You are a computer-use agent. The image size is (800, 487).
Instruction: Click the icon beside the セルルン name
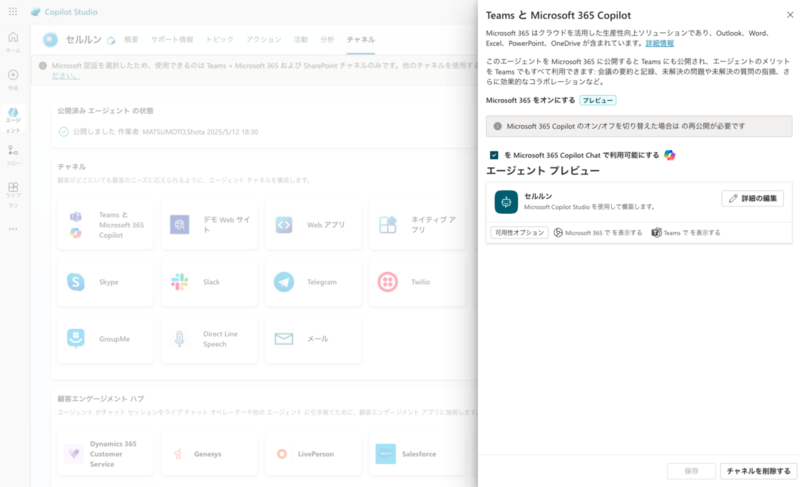[111, 40]
